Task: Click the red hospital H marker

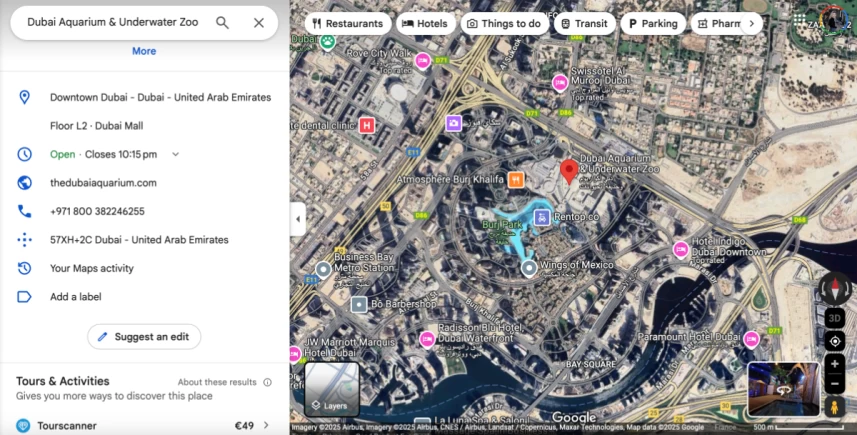Action: [367, 125]
